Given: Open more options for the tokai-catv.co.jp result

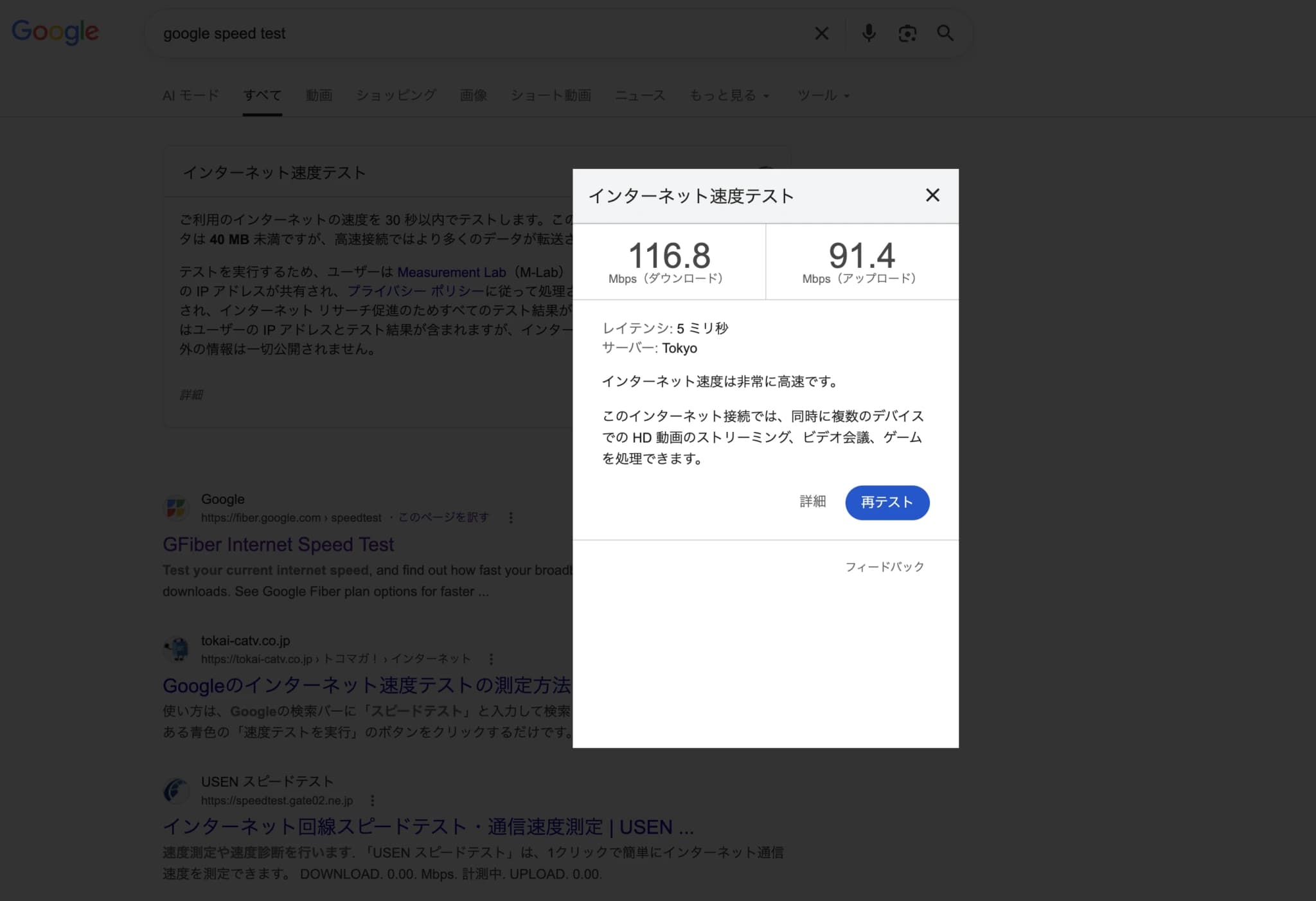Looking at the screenshot, I should (x=491, y=659).
